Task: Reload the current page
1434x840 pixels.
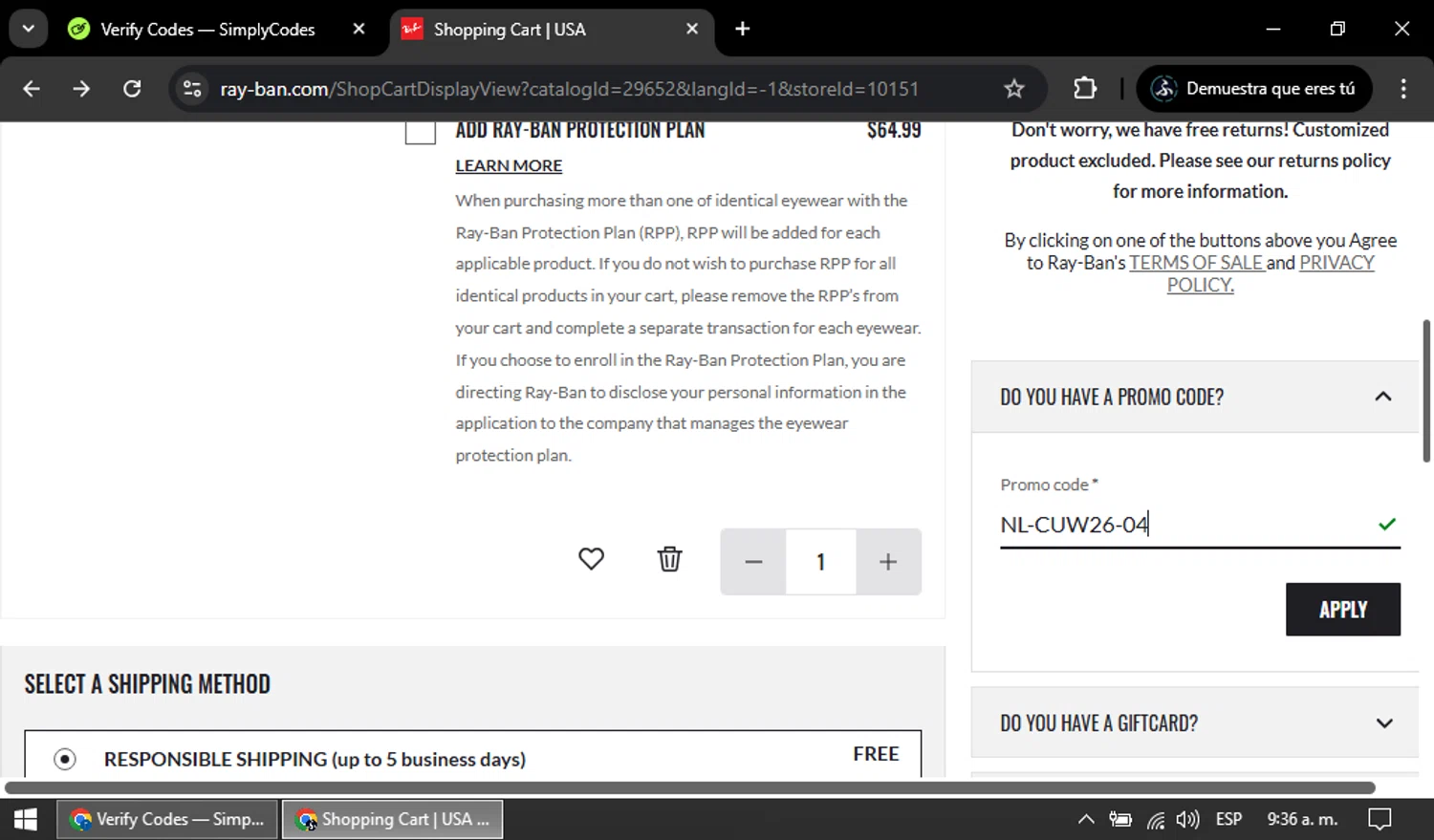Action: tap(132, 89)
